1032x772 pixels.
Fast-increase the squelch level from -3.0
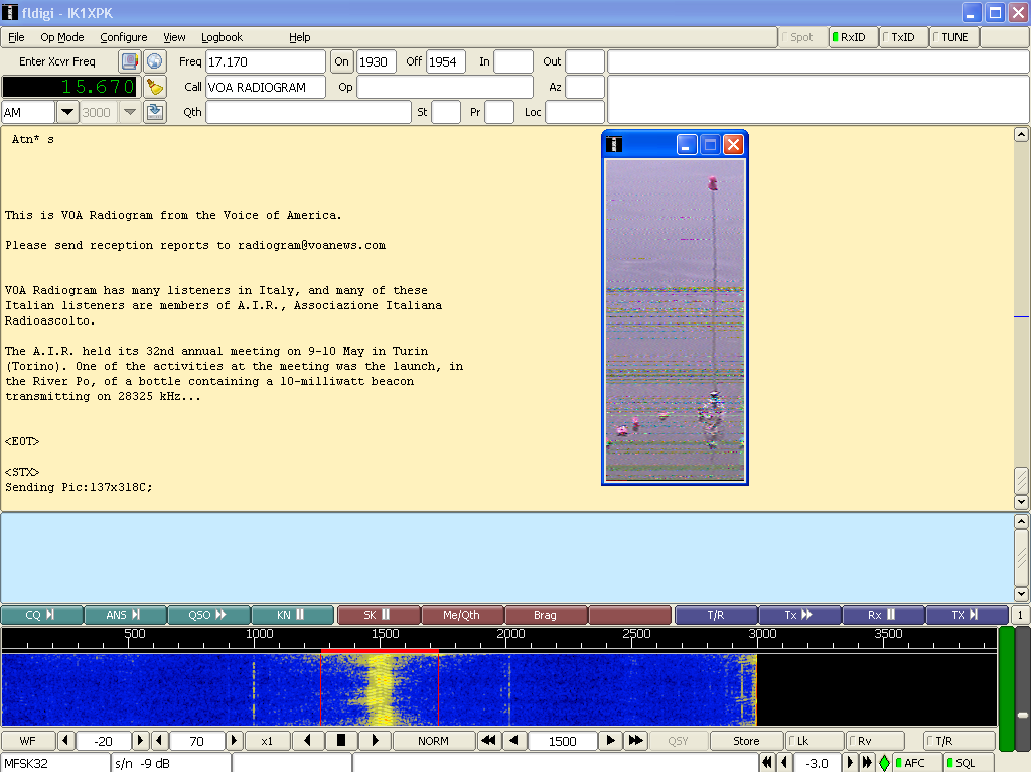pos(867,763)
